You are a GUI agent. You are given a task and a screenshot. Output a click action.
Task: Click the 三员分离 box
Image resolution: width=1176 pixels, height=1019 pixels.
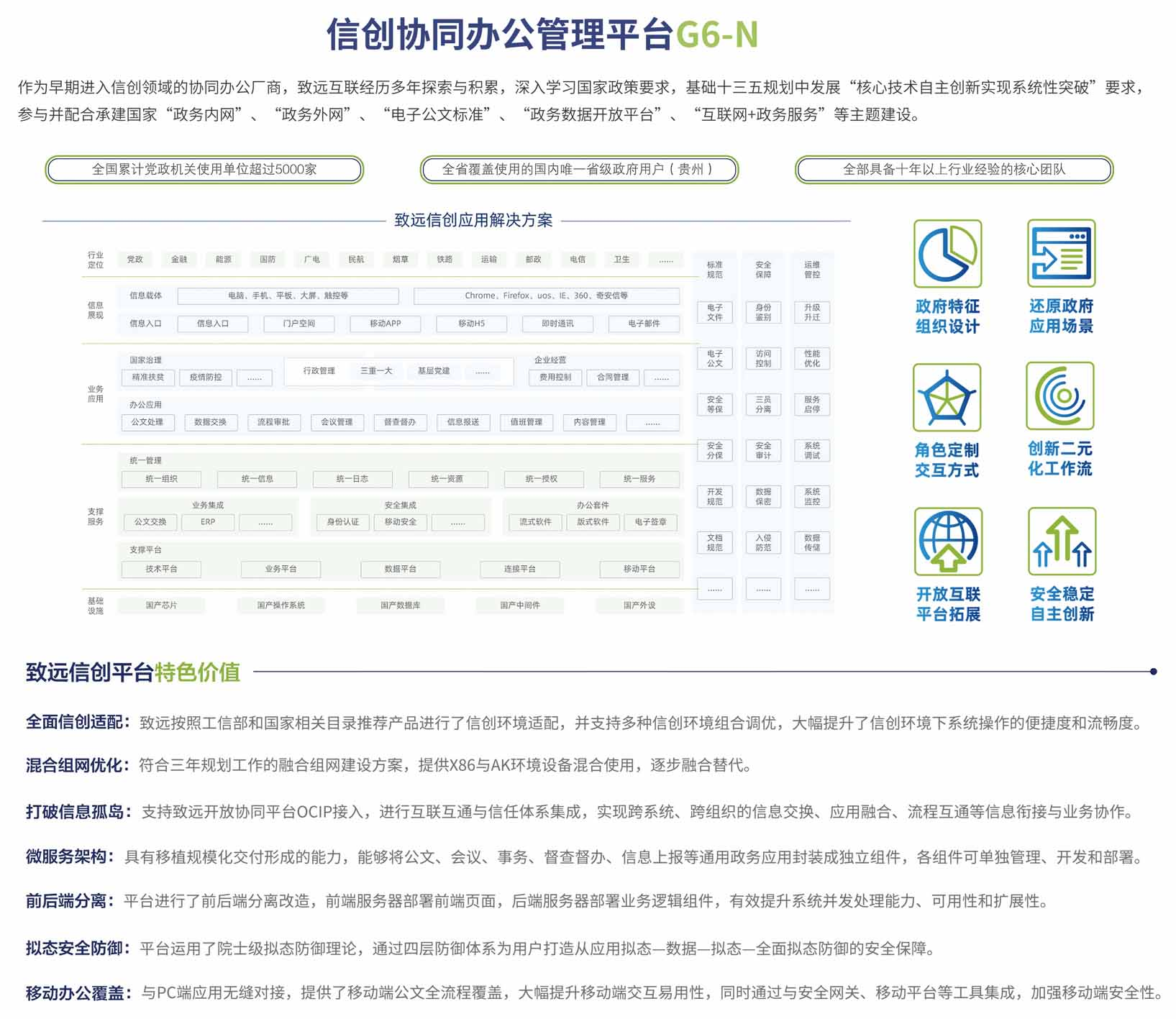764,405
